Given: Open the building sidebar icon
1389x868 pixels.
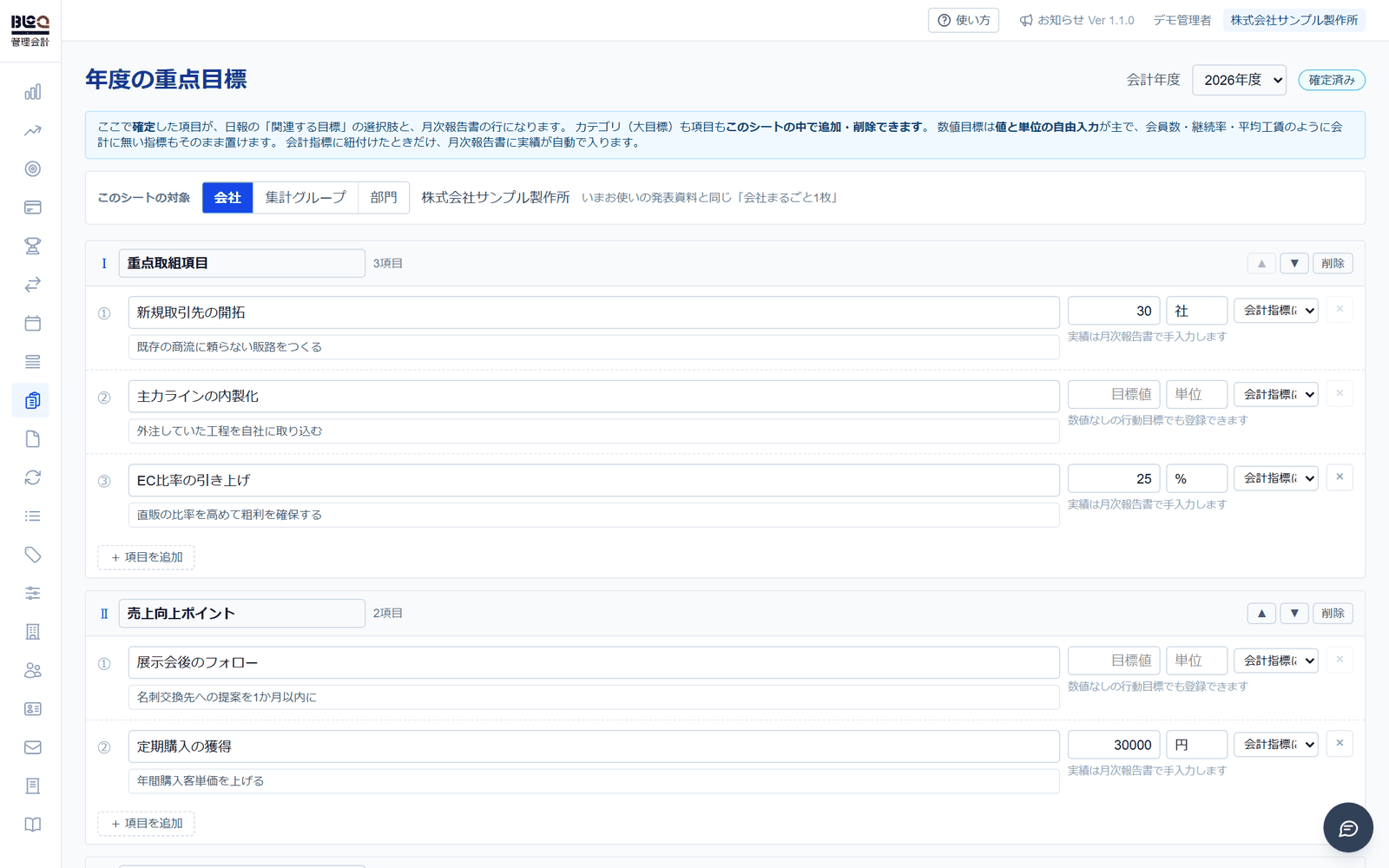Looking at the screenshot, I should pos(32,632).
